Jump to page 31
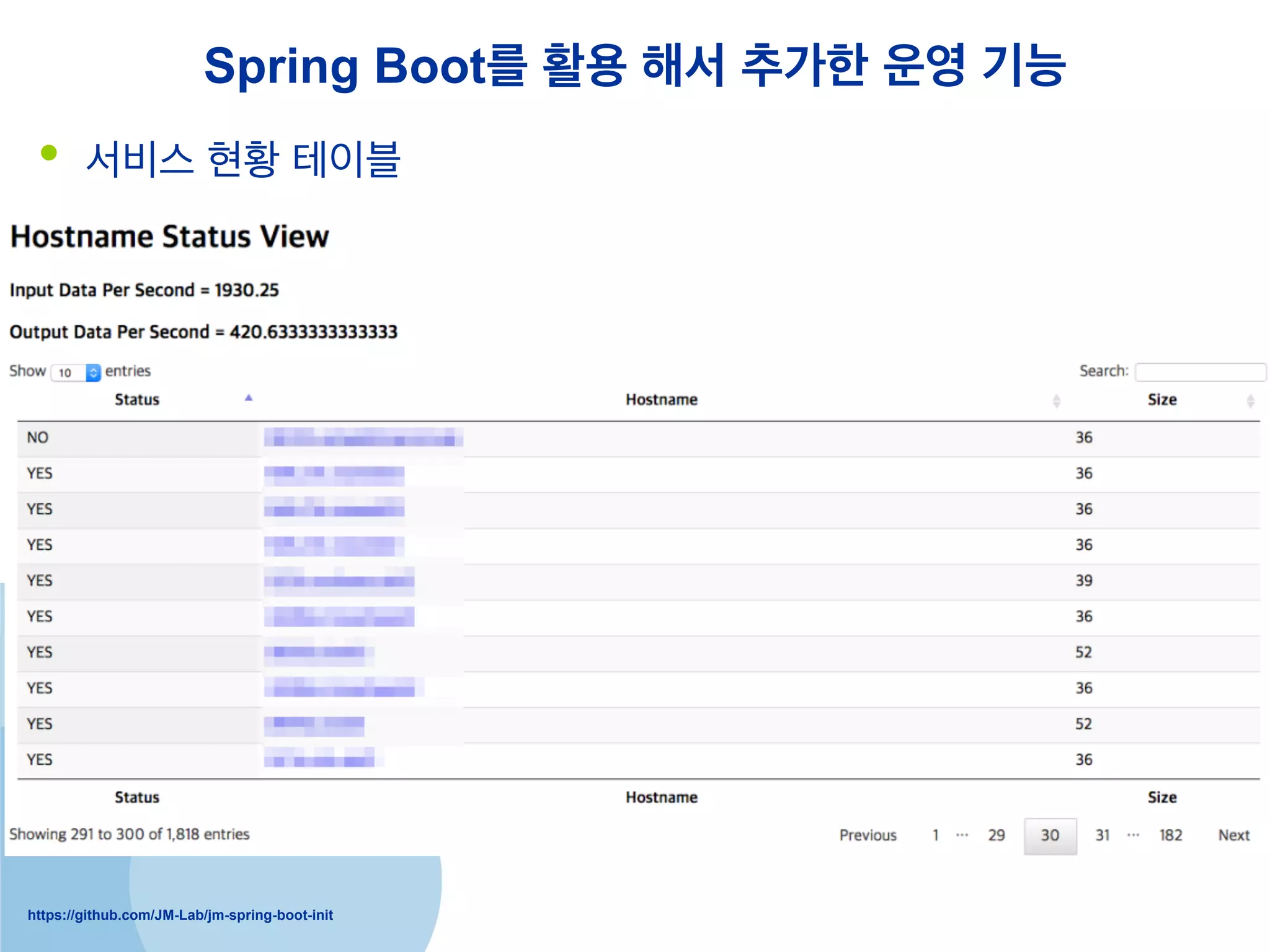This screenshot has height=952, width=1270. pos(1102,835)
